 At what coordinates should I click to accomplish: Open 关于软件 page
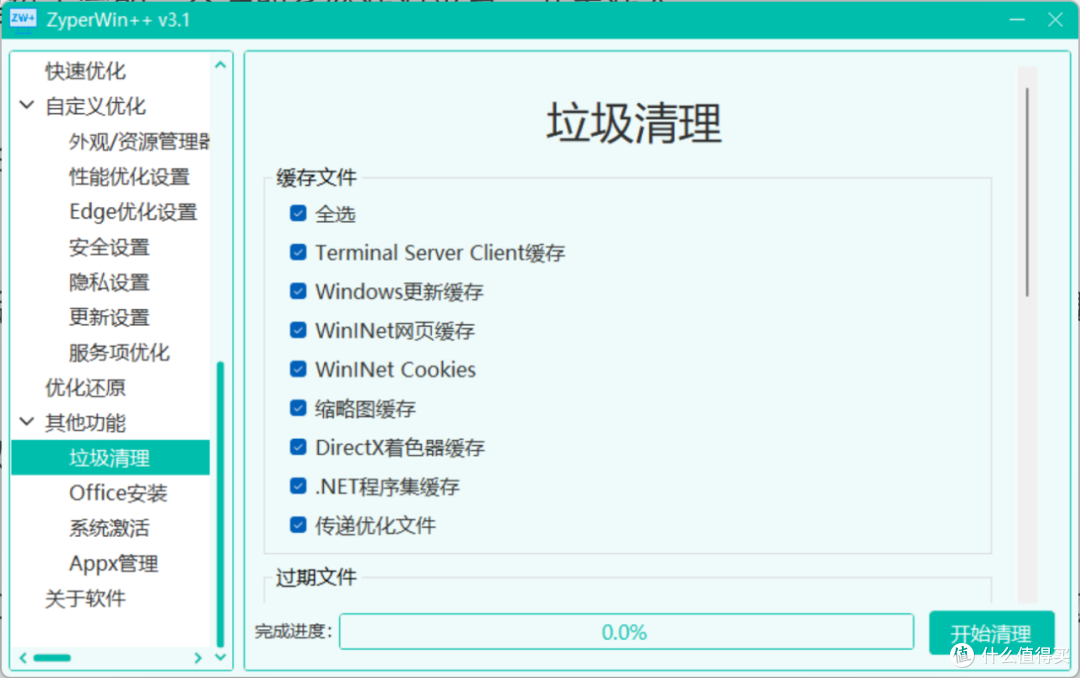point(85,598)
